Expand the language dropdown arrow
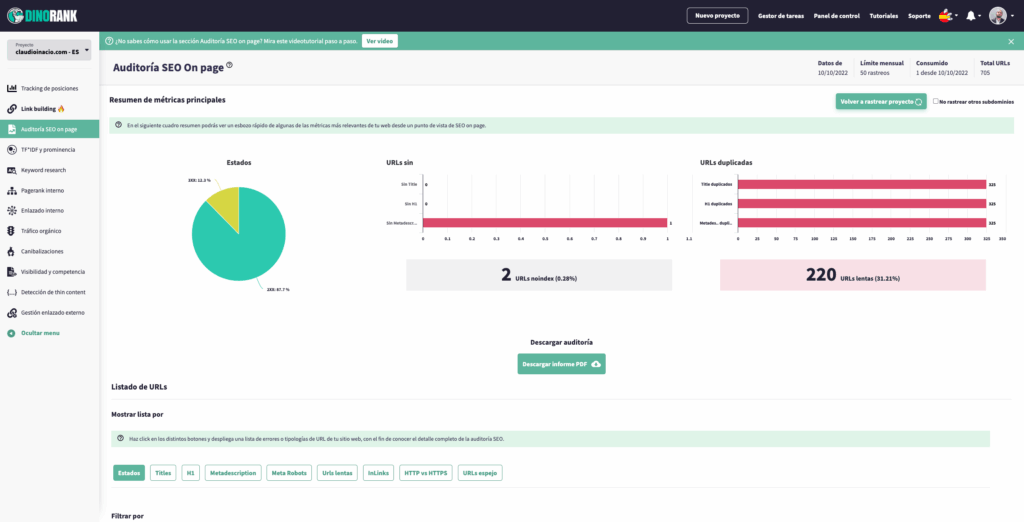 tap(956, 16)
